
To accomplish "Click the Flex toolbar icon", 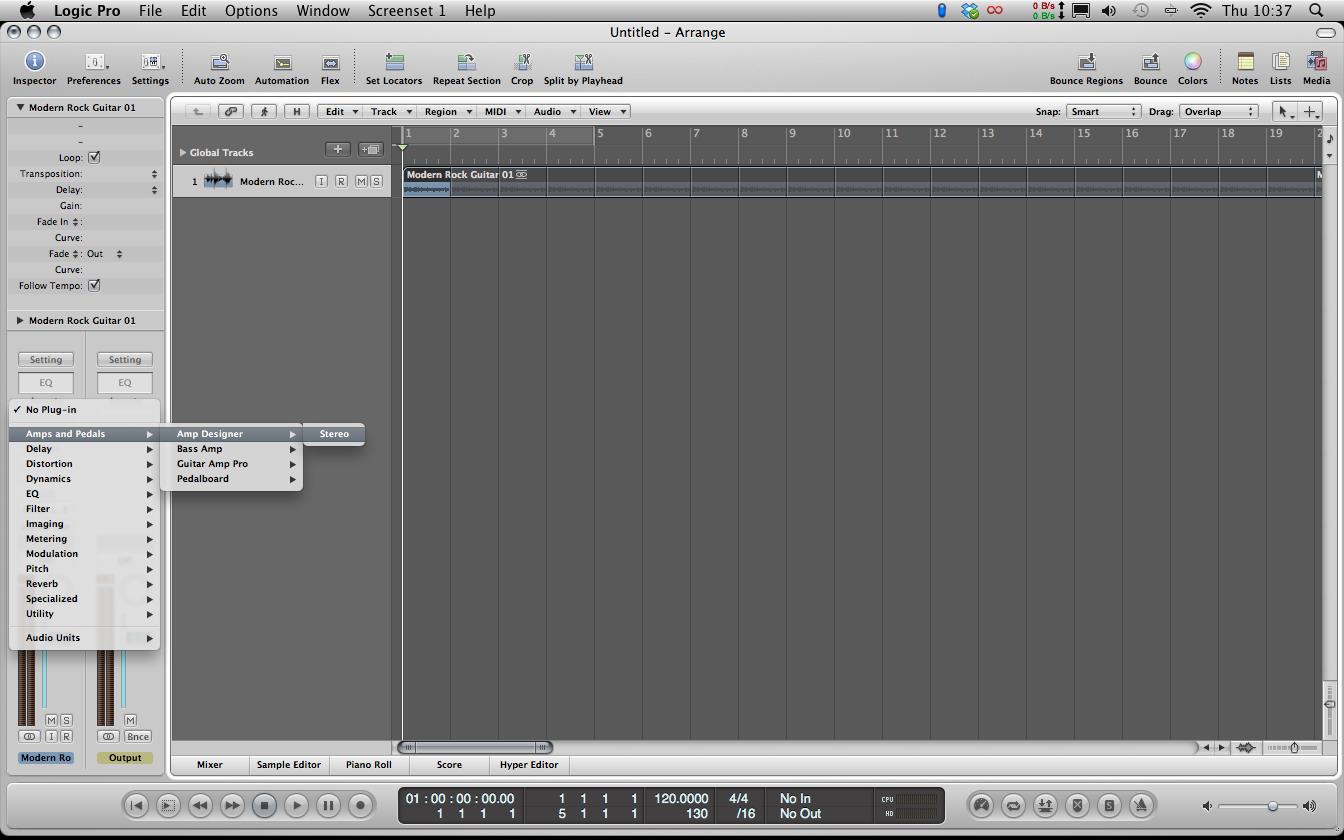I will [x=330, y=63].
